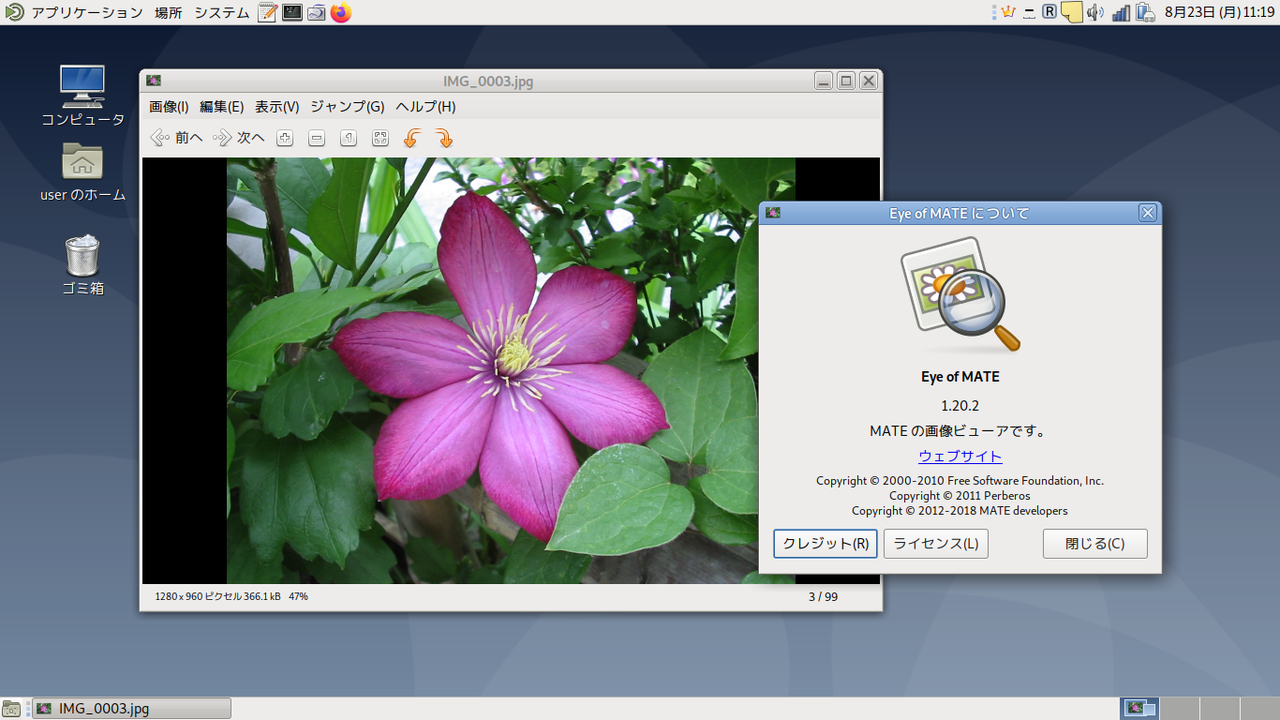Viewport: 1280px width, 720px height.
Task: Rotate image counter-clockwise icon
Action: coord(412,138)
